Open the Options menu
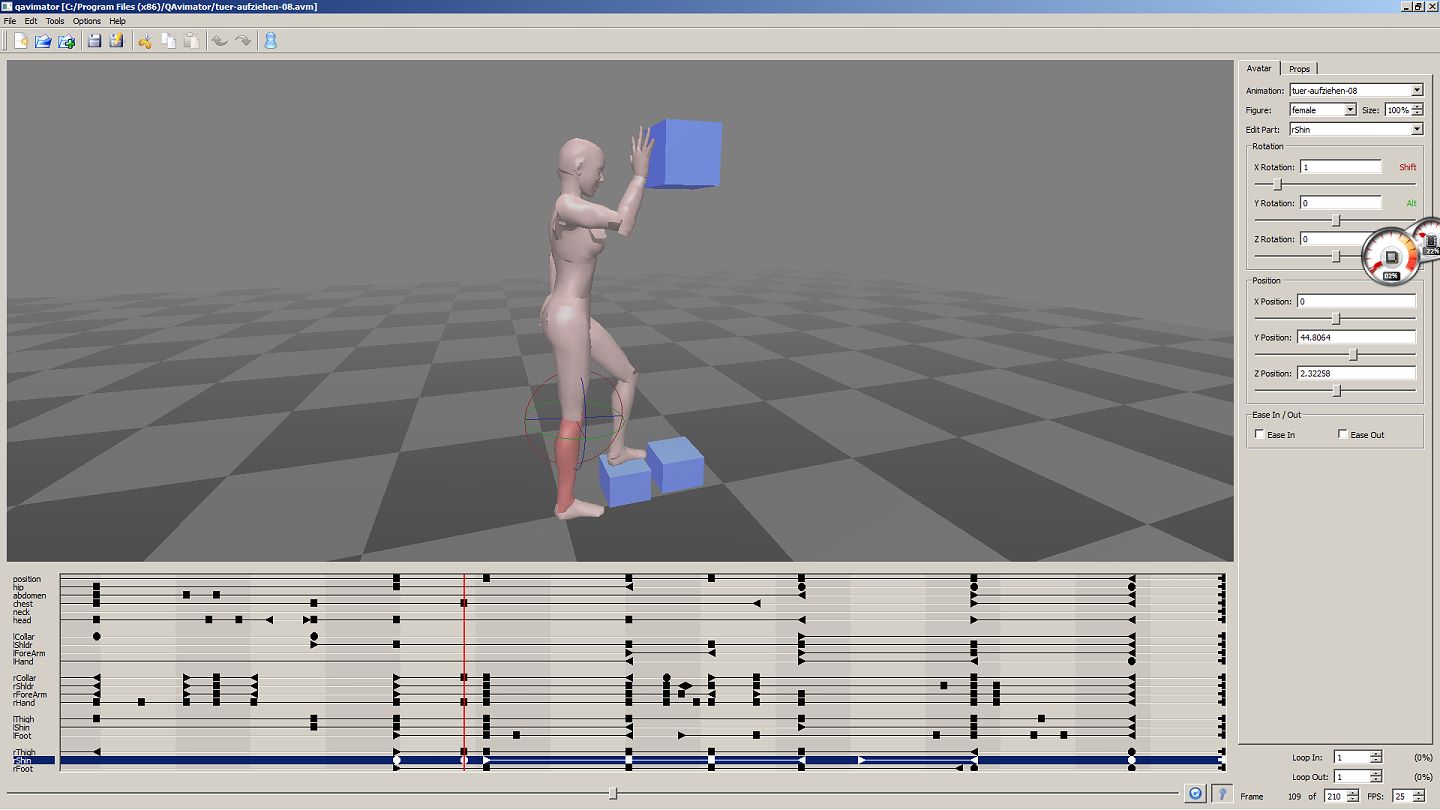 tap(87, 21)
